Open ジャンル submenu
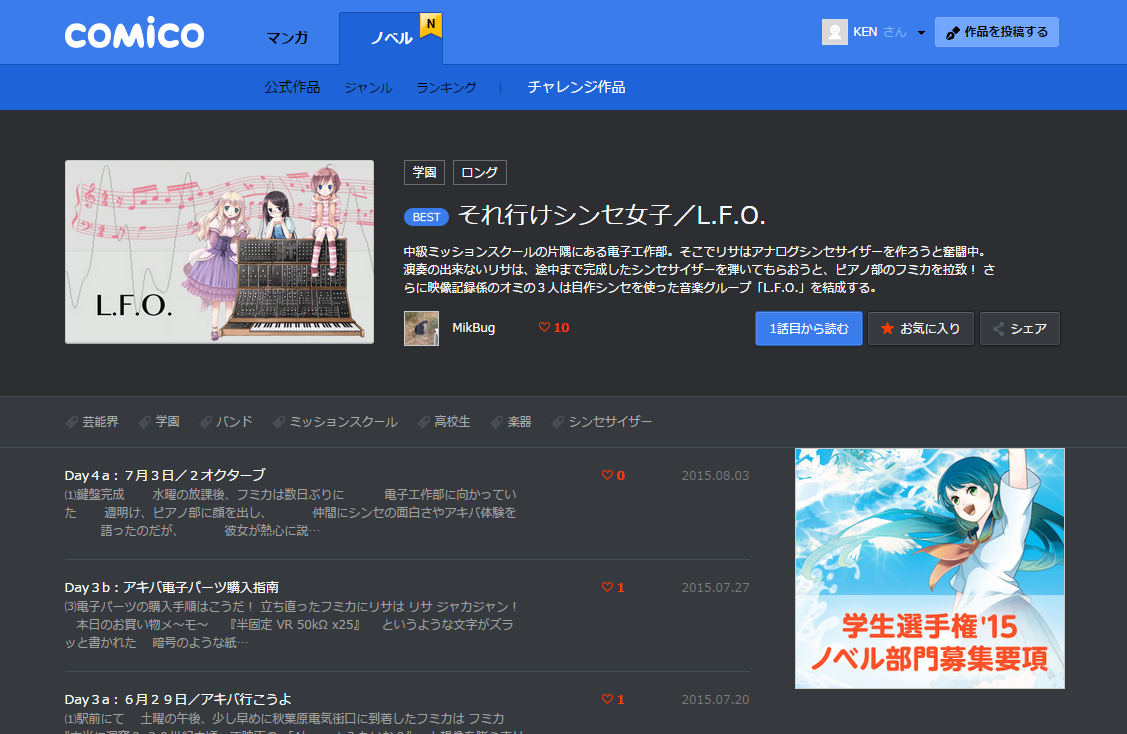The width and height of the screenshot is (1127, 734). click(368, 88)
